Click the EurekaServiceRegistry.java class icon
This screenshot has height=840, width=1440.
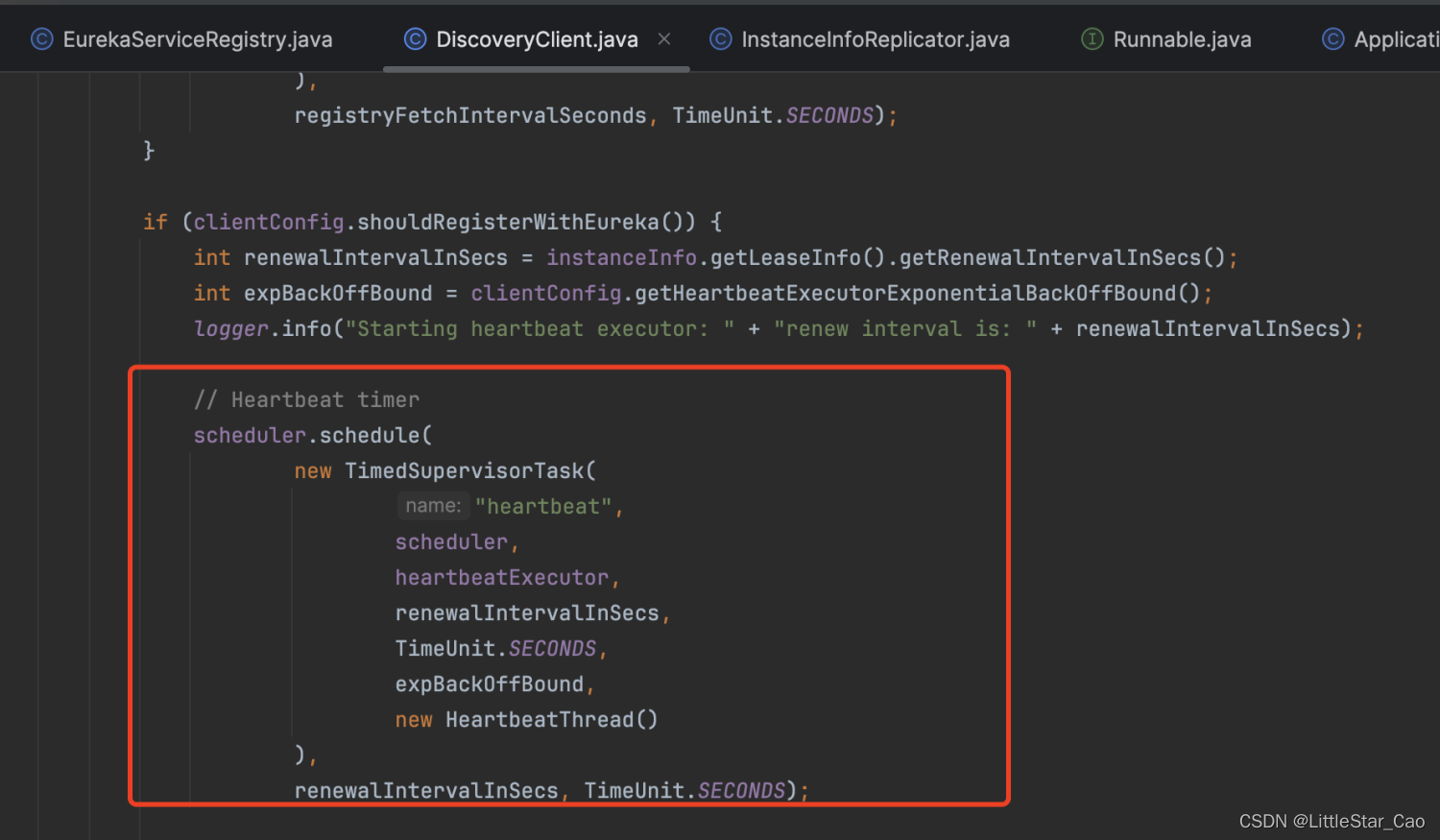(42, 39)
